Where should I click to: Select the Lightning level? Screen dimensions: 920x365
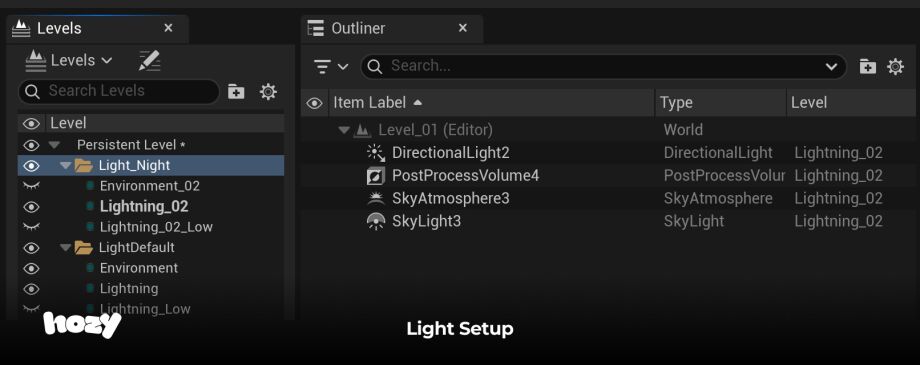[128, 289]
